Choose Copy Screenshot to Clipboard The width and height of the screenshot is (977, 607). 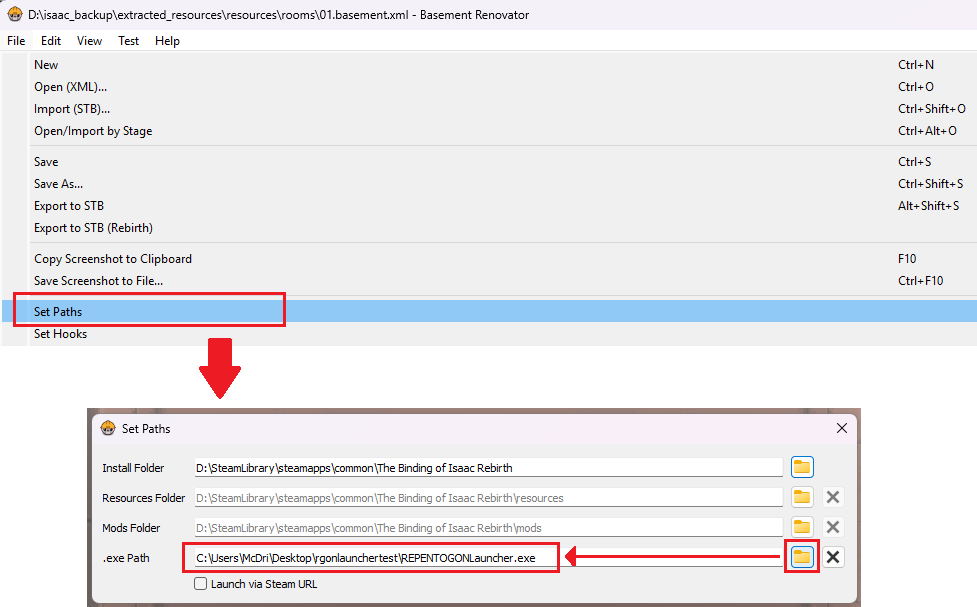[x=112, y=259]
